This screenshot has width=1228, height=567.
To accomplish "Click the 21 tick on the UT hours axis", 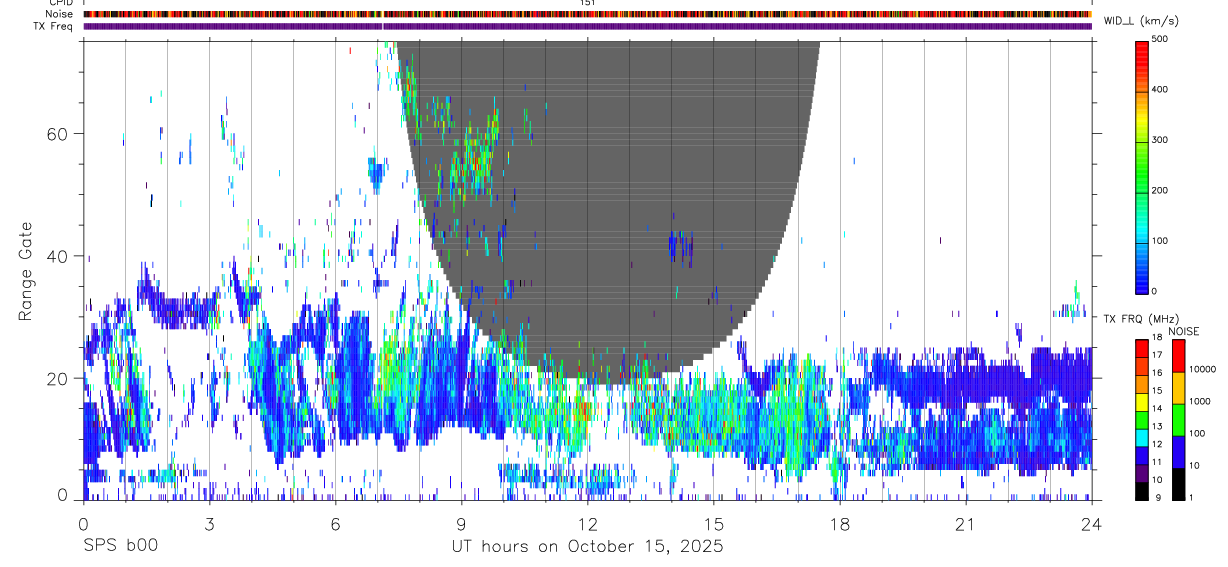I will click(965, 524).
